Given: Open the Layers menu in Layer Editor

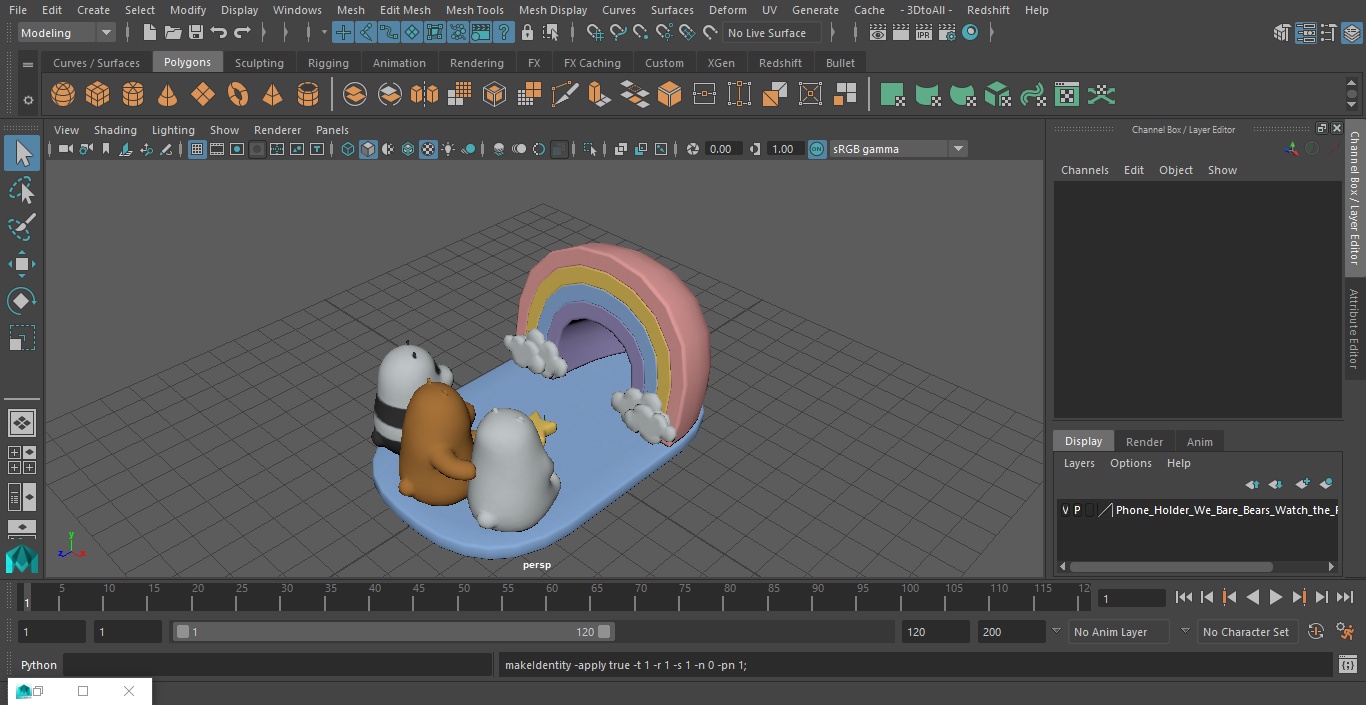Looking at the screenshot, I should point(1078,463).
